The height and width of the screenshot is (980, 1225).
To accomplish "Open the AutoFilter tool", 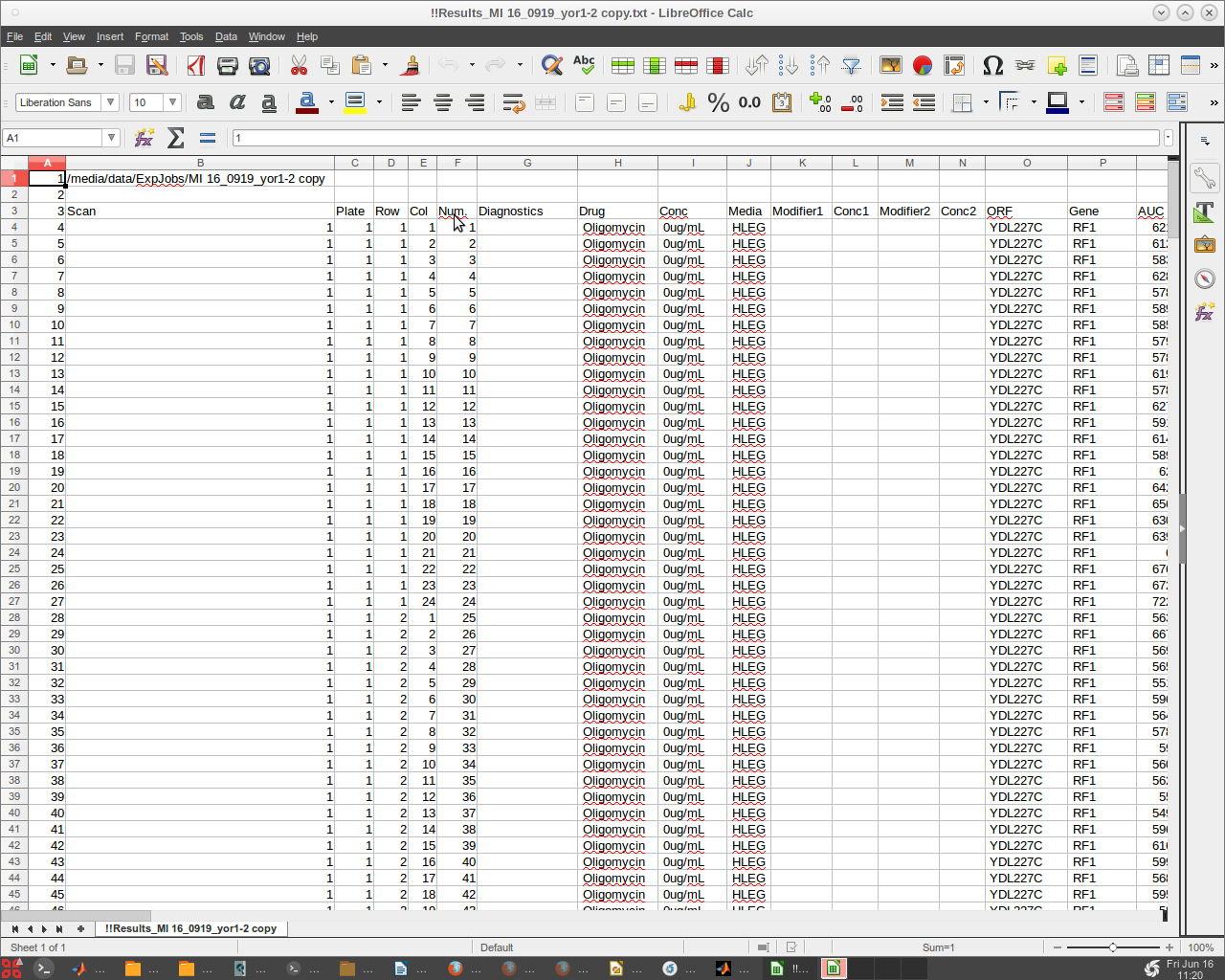I will point(851,65).
